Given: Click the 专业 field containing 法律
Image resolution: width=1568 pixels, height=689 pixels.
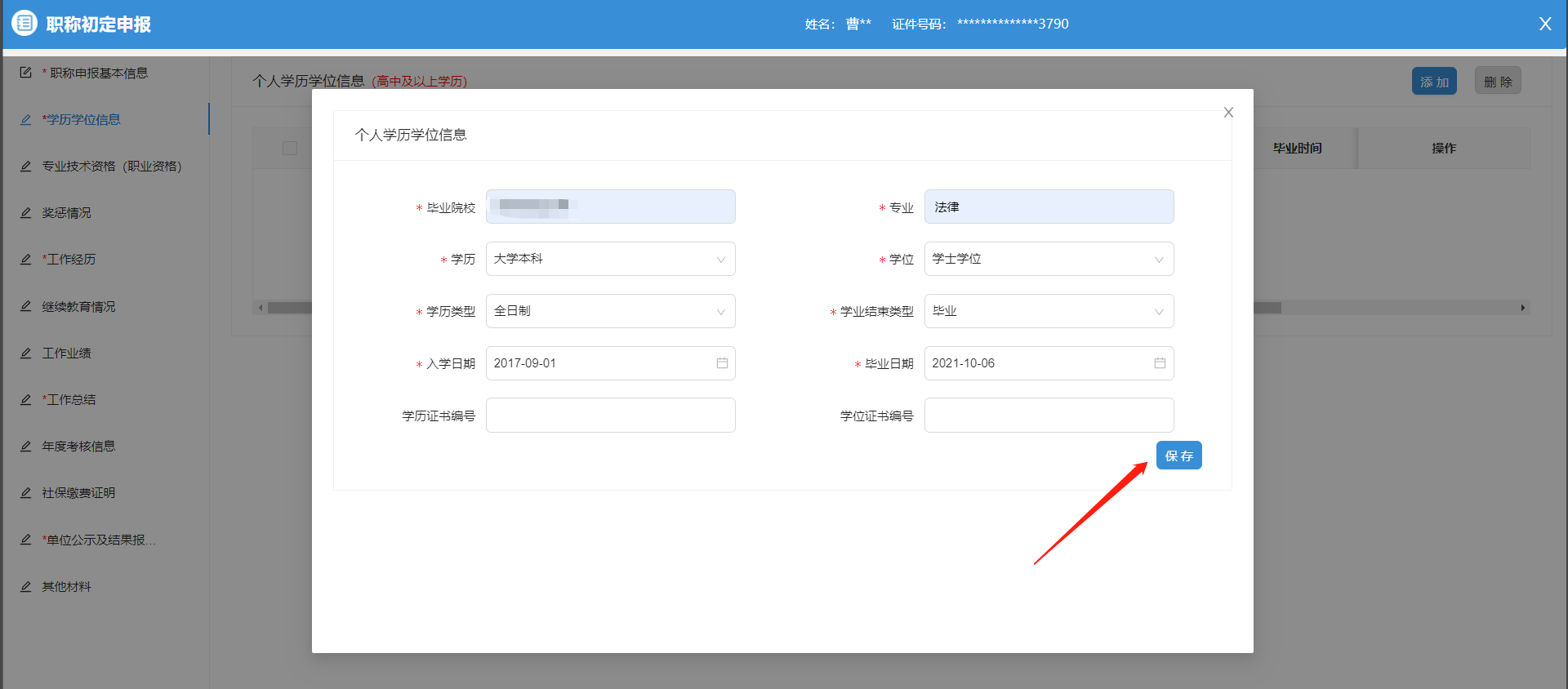Looking at the screenshot, I should pyautogui.click(x=1049, y=207).
